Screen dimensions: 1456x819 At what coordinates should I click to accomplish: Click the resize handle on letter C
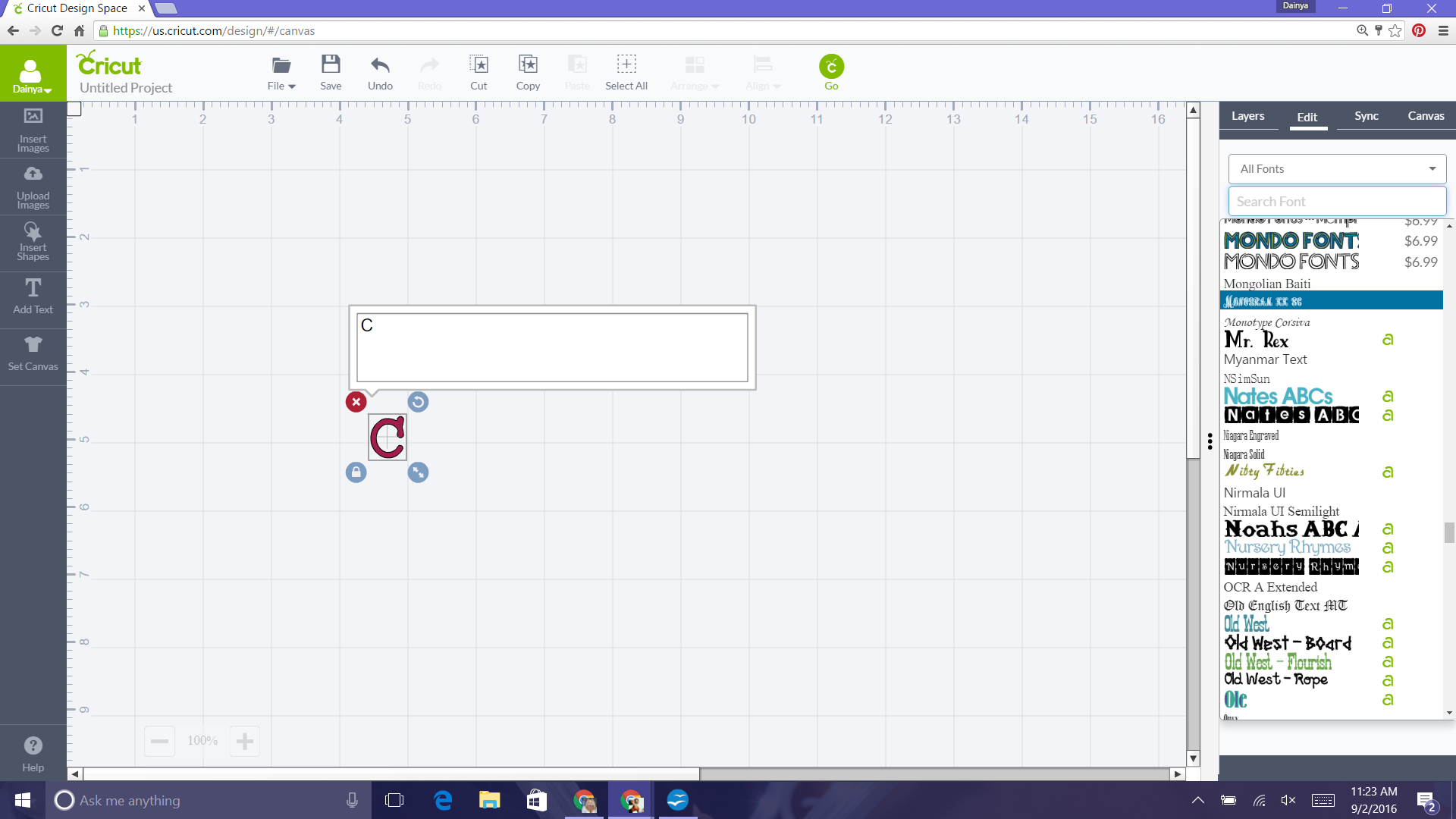[x=418, y=472]
